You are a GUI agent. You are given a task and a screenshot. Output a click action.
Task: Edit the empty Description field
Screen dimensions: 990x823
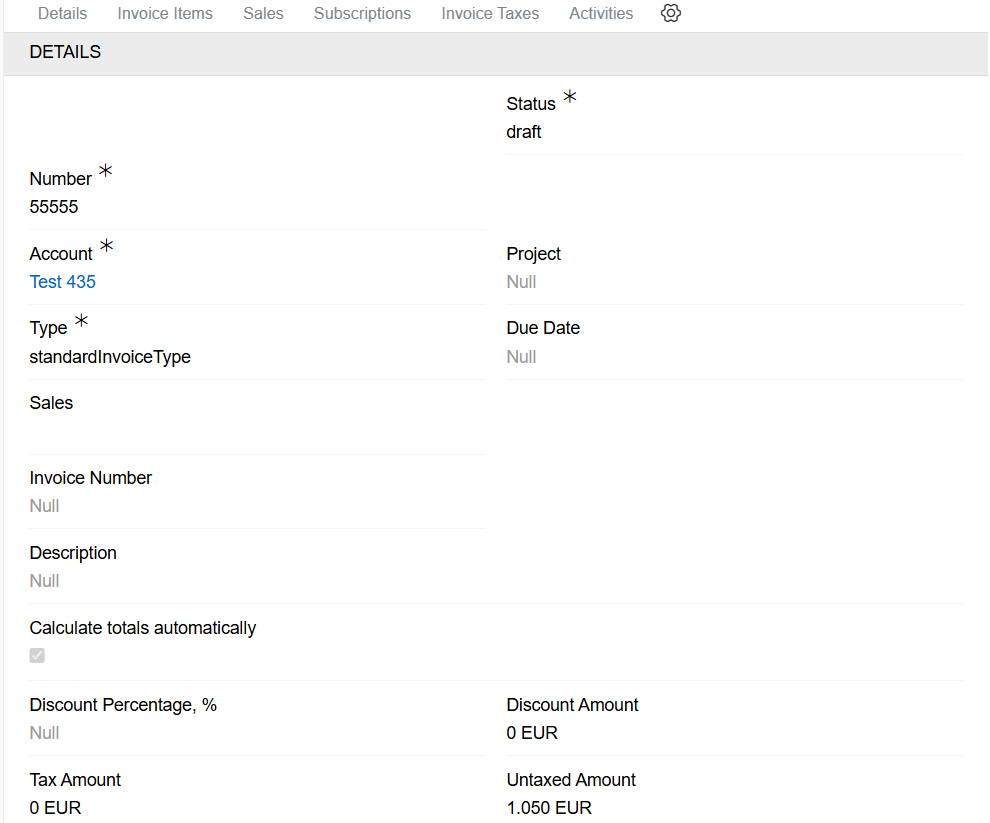tap(44, 580)
